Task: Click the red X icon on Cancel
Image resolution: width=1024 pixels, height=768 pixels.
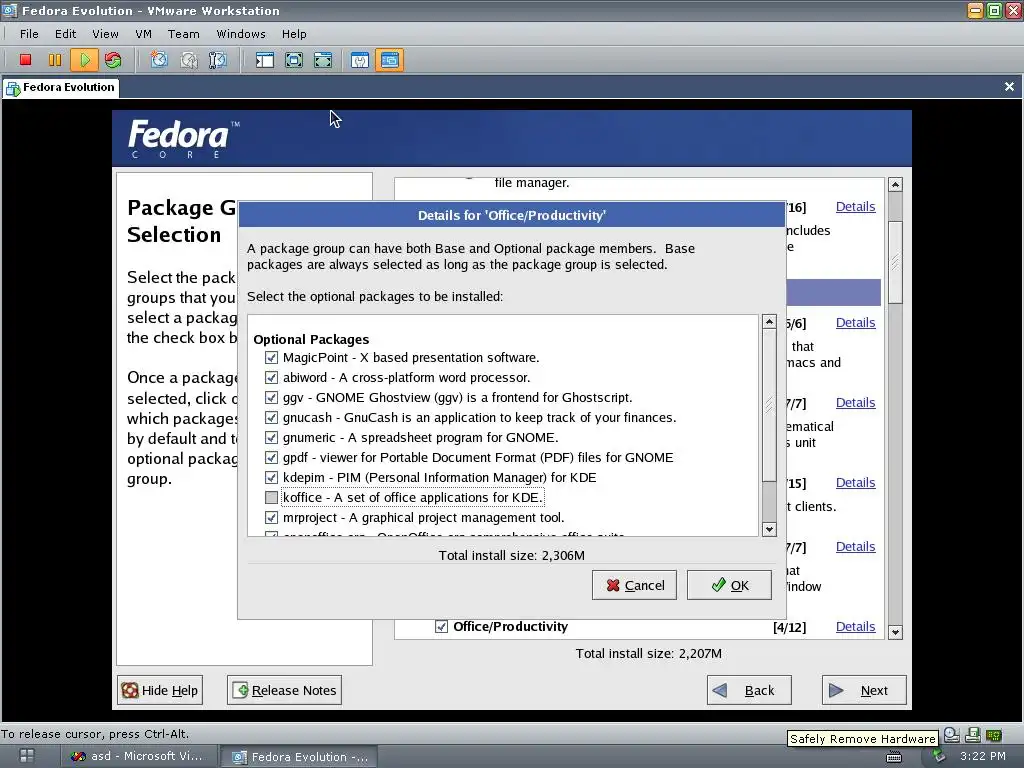Action: tap(613, 585)
